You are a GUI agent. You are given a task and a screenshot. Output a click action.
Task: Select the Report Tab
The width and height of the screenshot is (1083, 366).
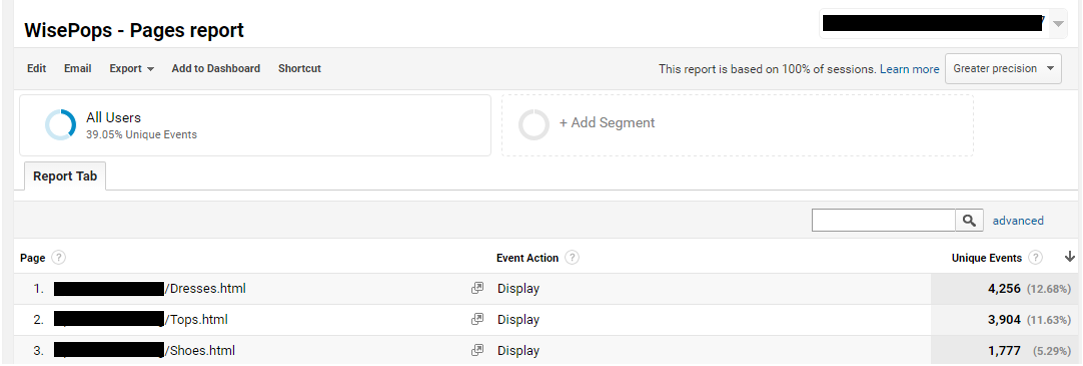(x=65, y=176)
